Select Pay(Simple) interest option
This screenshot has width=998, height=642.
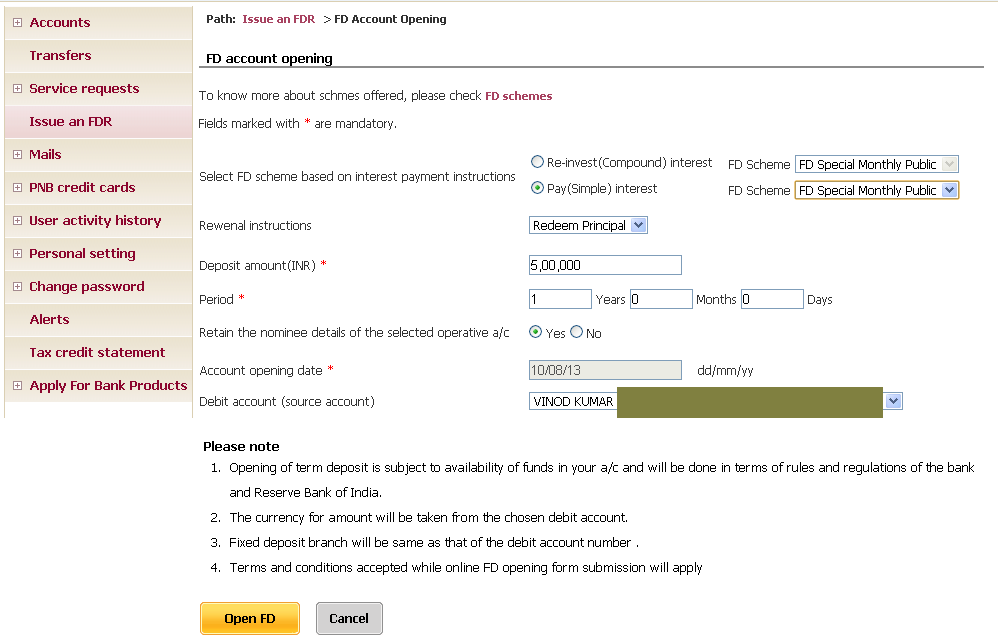[537, 188]
